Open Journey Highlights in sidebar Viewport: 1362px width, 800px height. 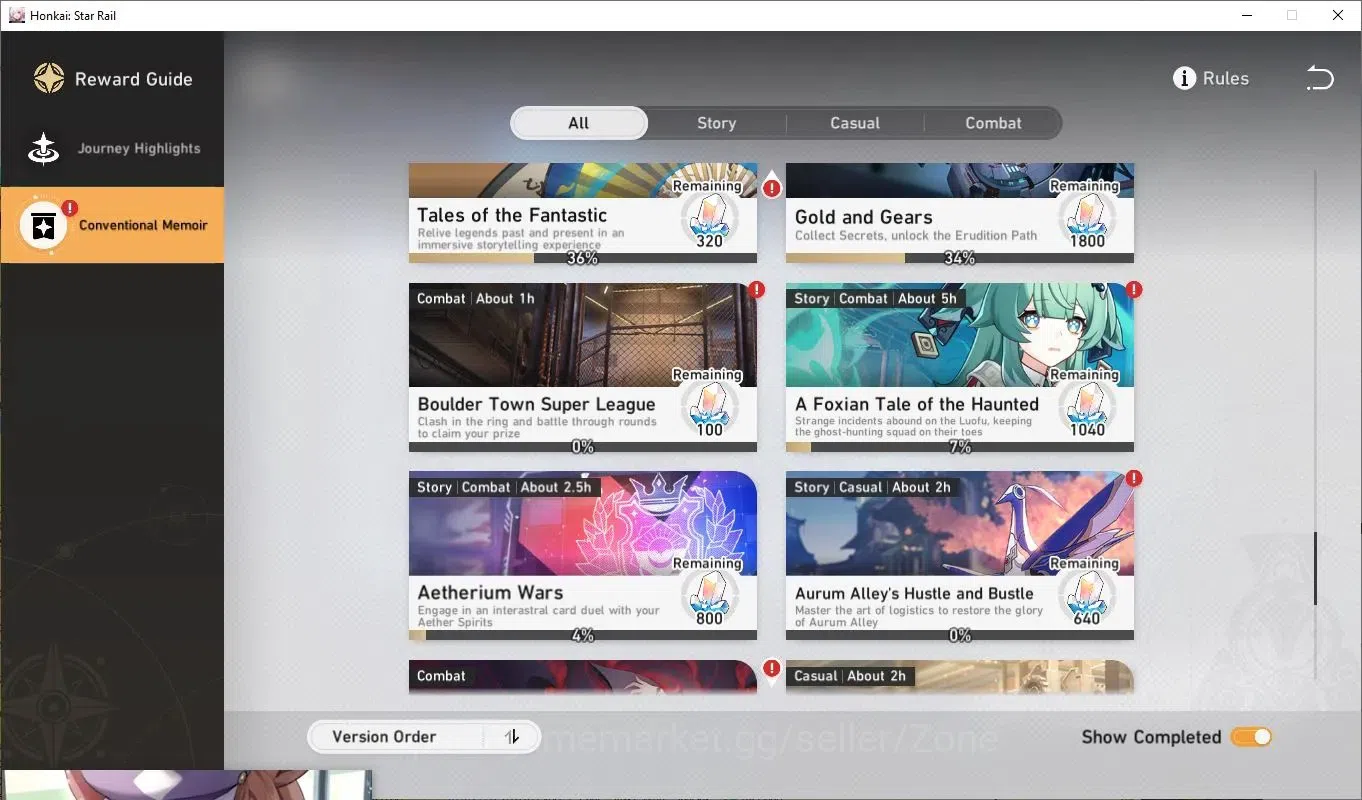pos(112,149)
